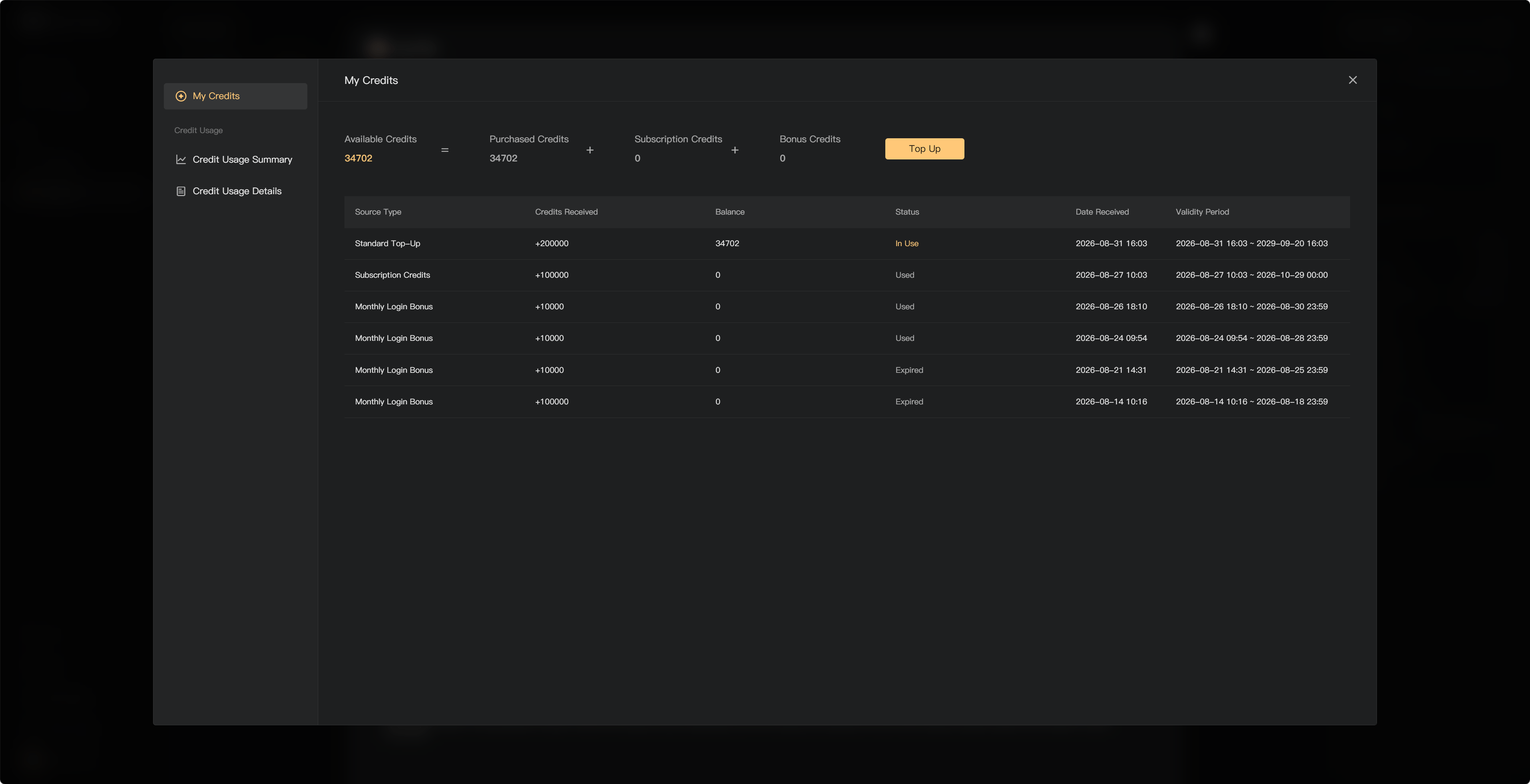Click Monthly Login Bonus received 2026-08-24

(393, 338)
